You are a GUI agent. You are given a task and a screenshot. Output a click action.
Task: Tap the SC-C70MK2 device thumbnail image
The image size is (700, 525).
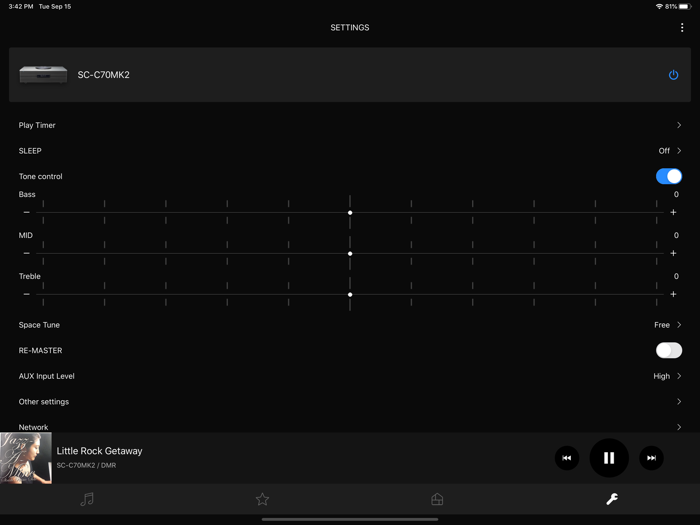point(43,75)
